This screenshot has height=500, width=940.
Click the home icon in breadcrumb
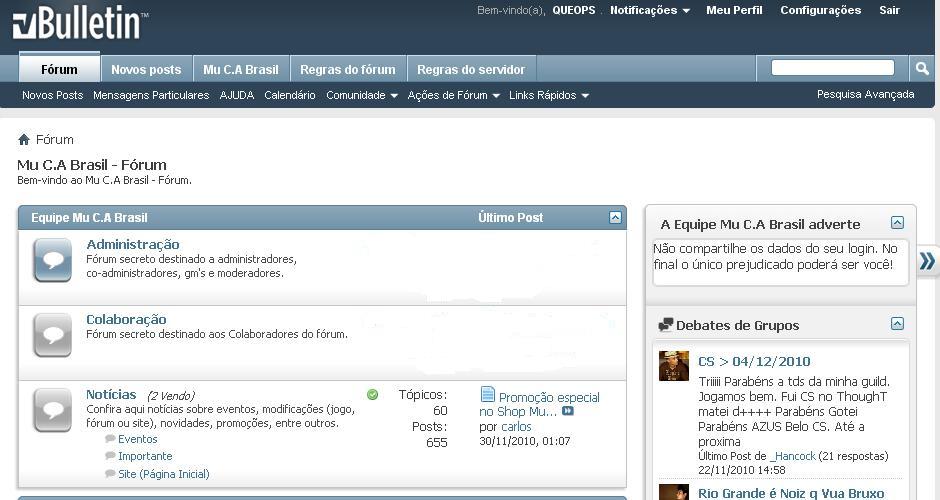point(24,140)
